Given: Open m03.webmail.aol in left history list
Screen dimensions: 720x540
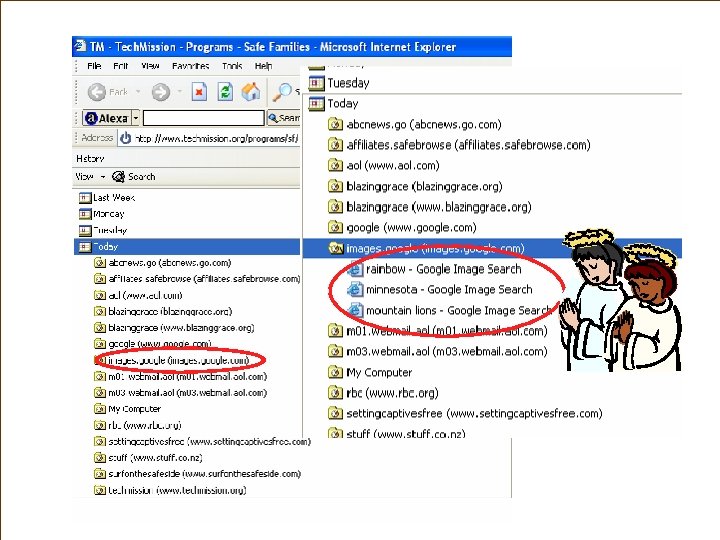Looking at the screenshot, I should pos(180,393).
